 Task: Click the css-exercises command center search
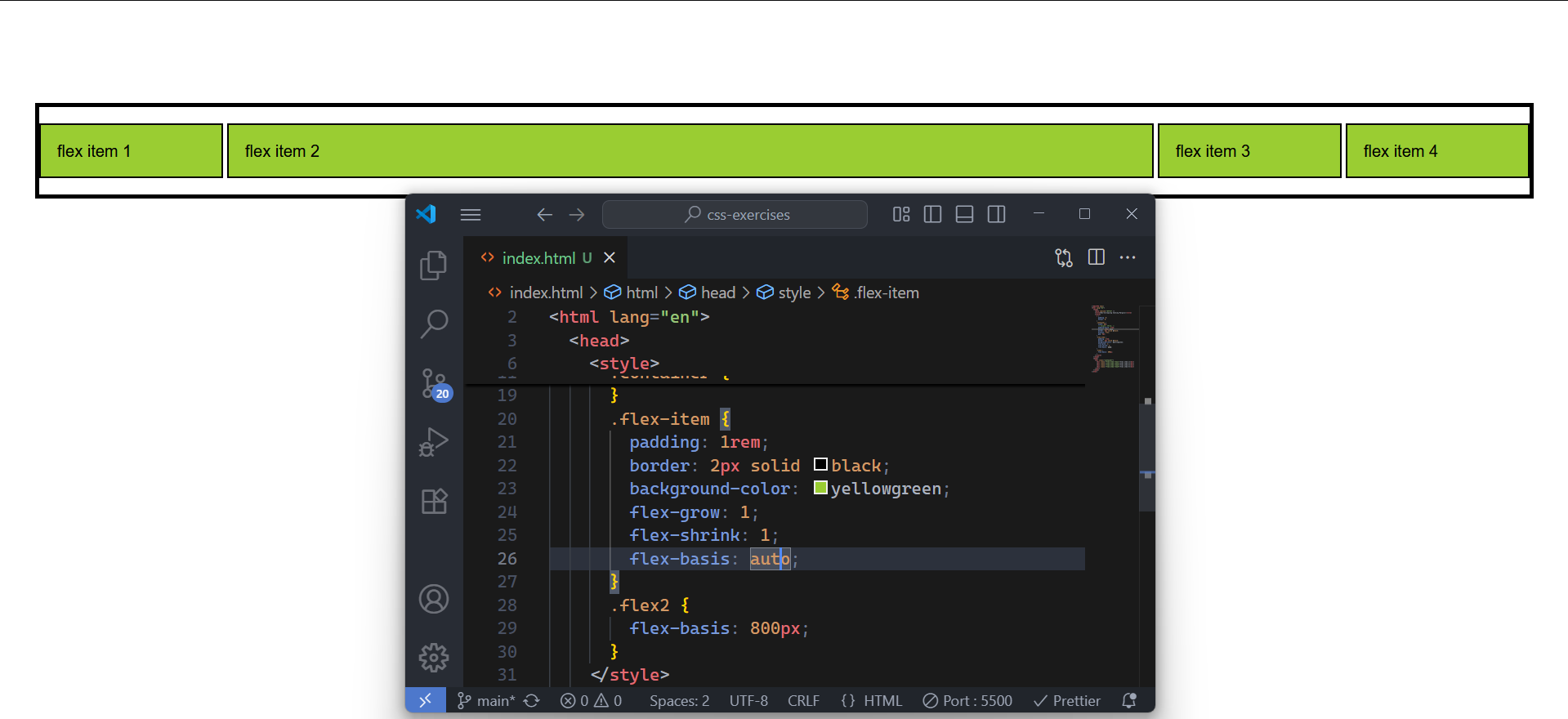click(x=735, y=214)
